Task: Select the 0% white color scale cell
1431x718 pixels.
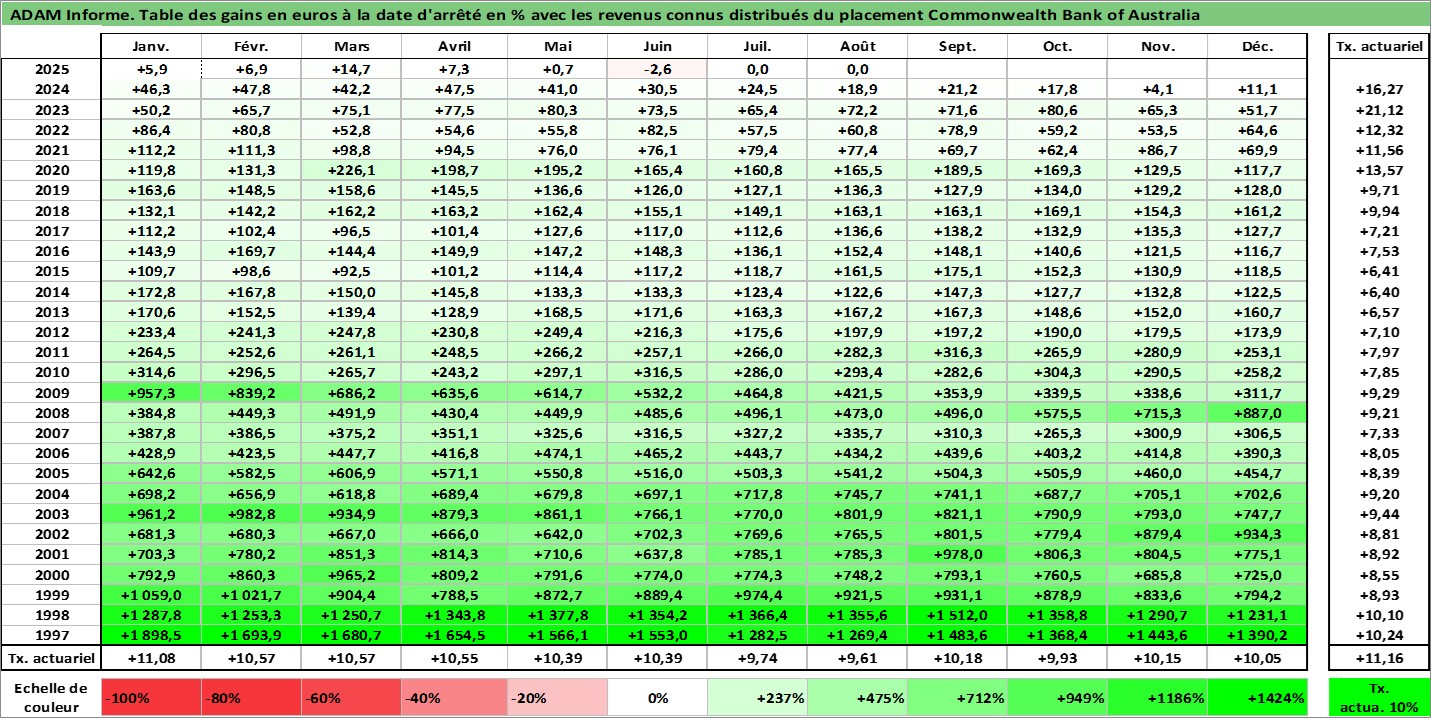Action: (x=655, y=698)
